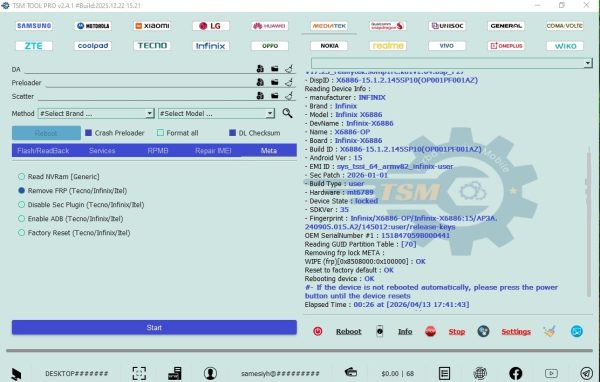Click the screenshot capture frame icon
The width and height of the screenshot is (600, 382).
pos(139,373)
